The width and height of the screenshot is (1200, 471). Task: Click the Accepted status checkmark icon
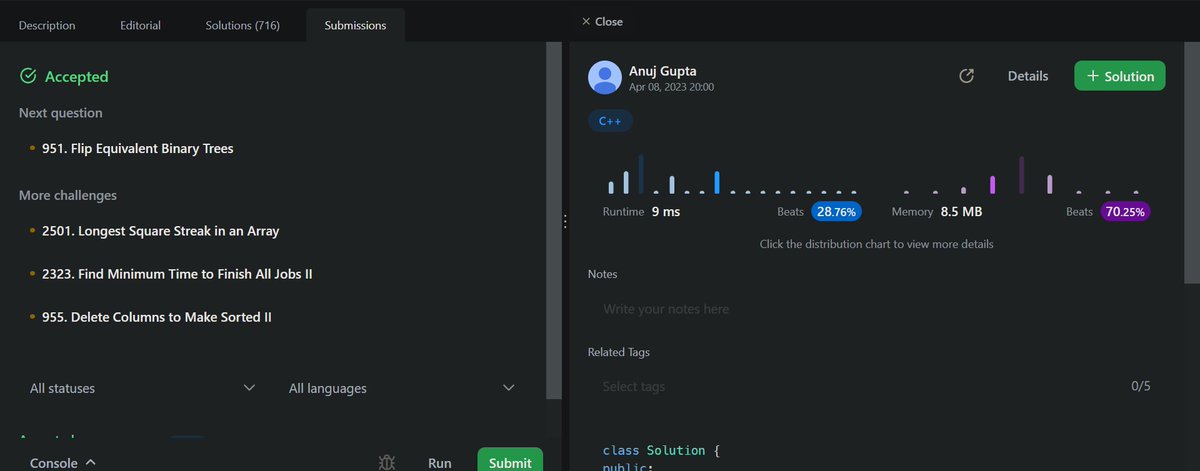[28, 76]
